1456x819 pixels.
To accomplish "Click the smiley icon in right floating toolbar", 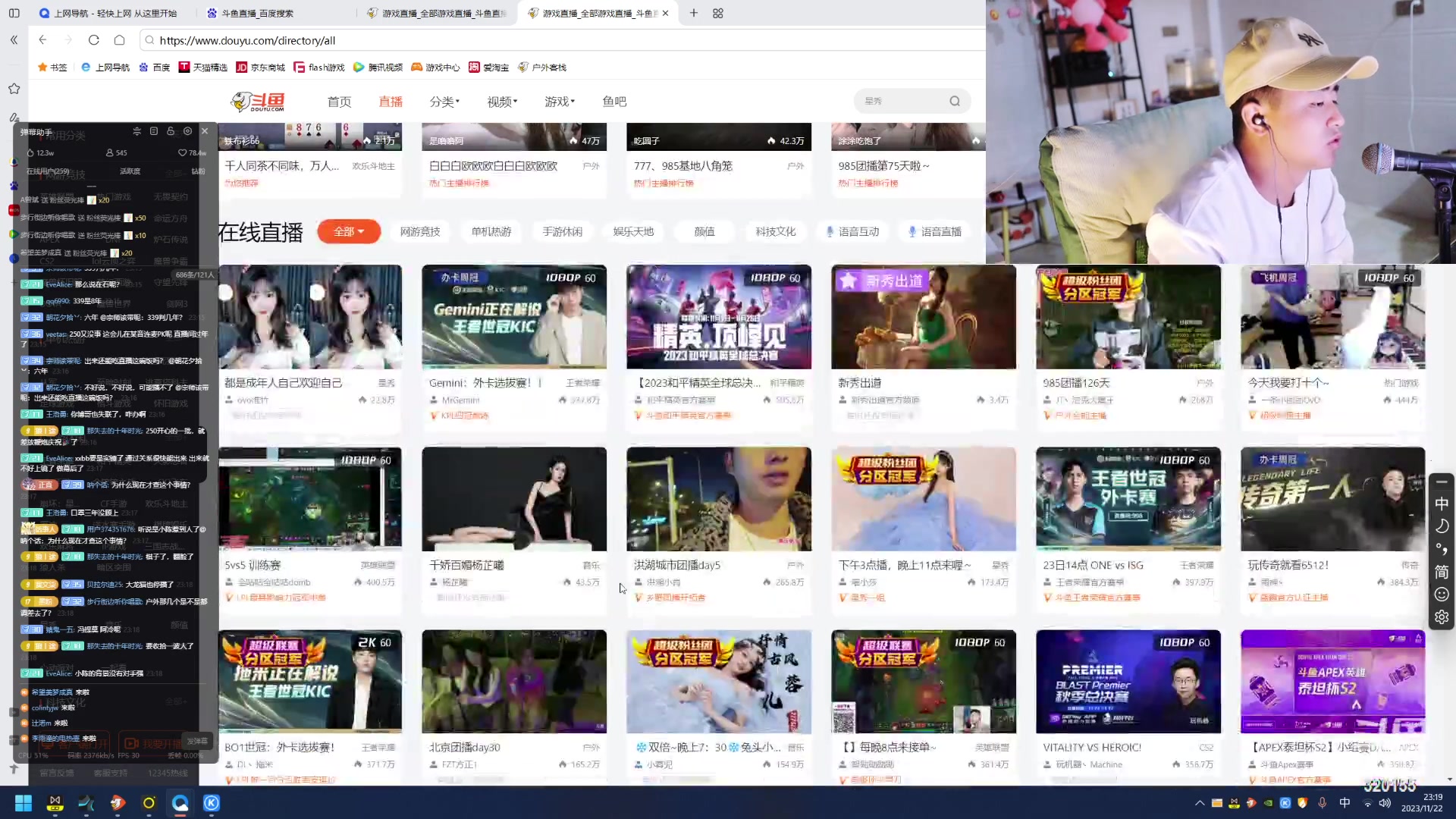I will click(1442, 595).
